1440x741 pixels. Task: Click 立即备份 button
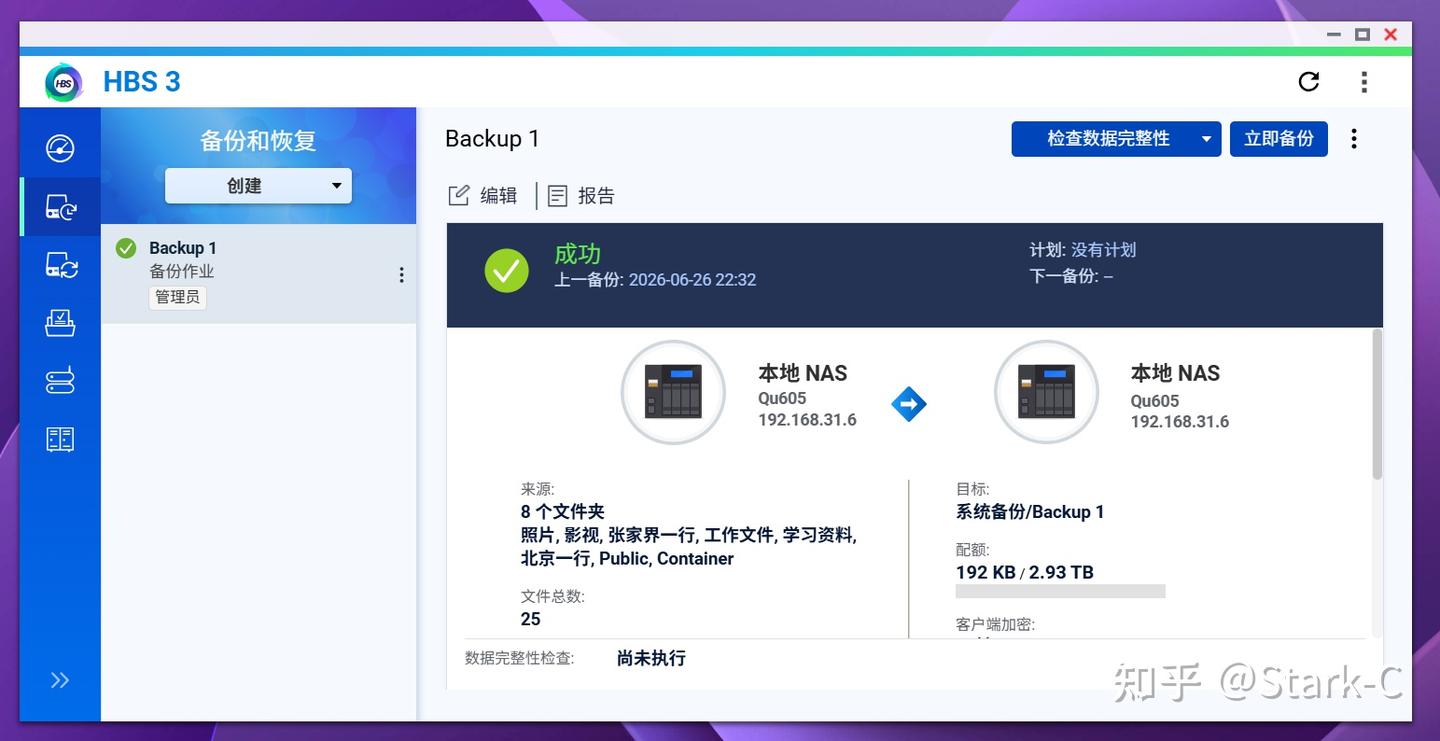pos(1279,139)
